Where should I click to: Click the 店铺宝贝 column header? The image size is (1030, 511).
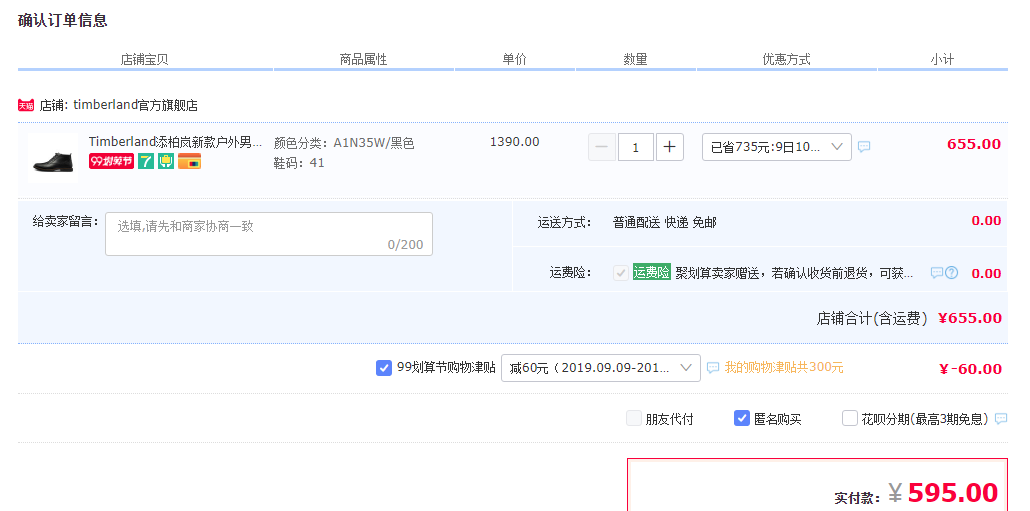tap(145, 59)
